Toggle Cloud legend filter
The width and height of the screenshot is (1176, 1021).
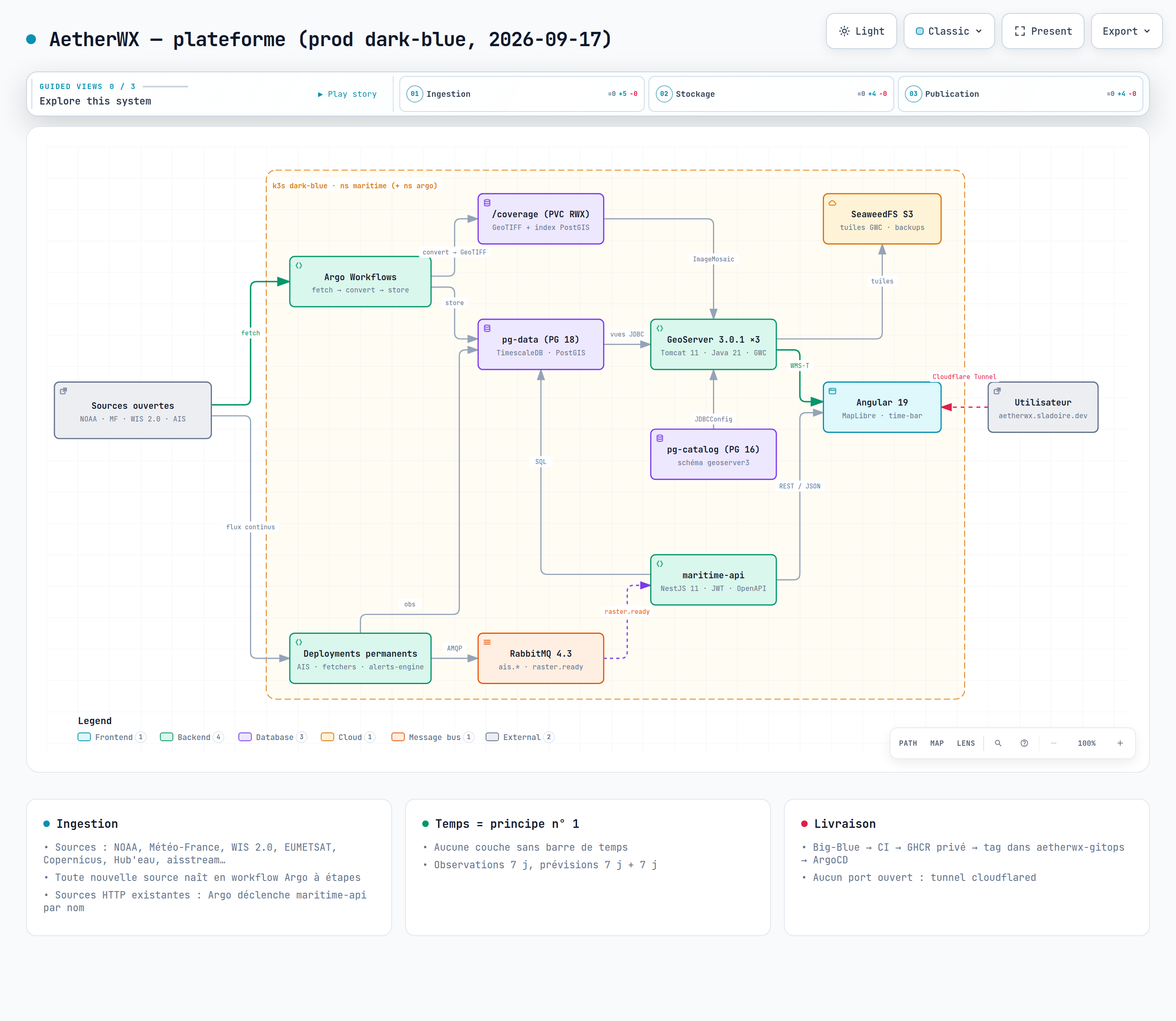pos(347,737)
